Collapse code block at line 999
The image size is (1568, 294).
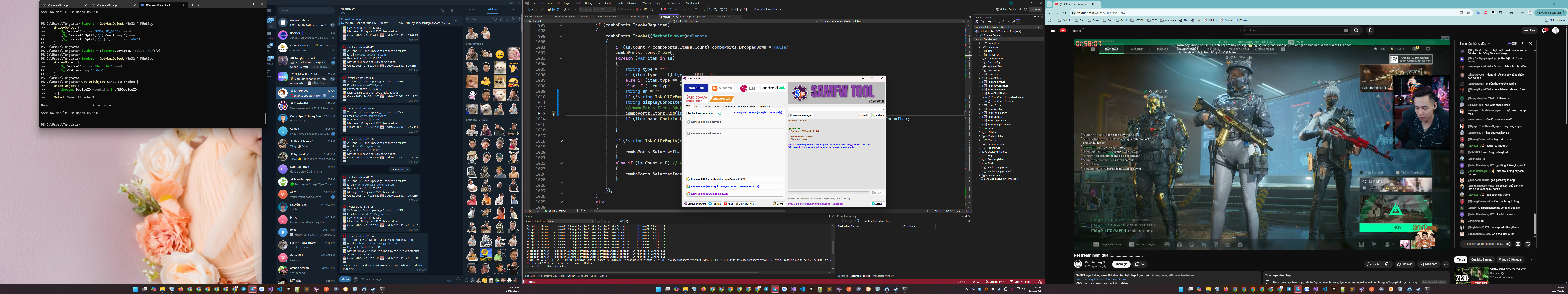(x=561, y=37)
